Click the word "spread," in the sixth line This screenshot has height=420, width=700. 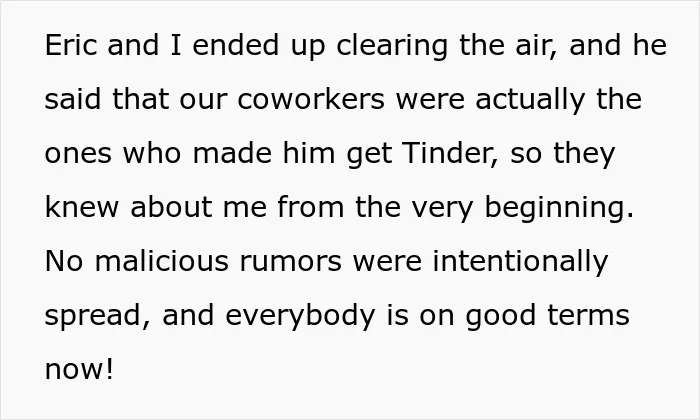click(98, 316)
